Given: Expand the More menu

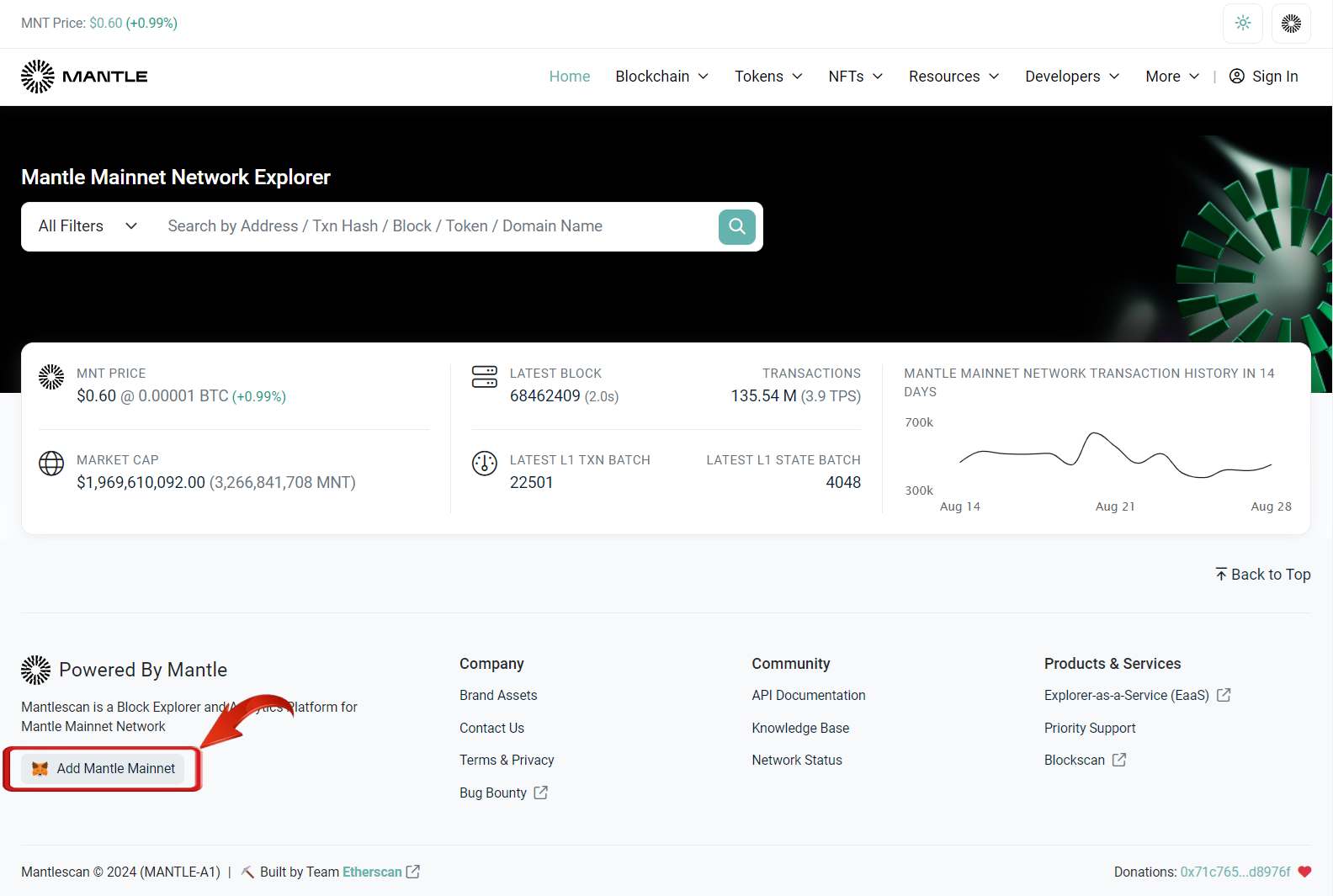Looking at the screenshot, I should coord(1173,77).
